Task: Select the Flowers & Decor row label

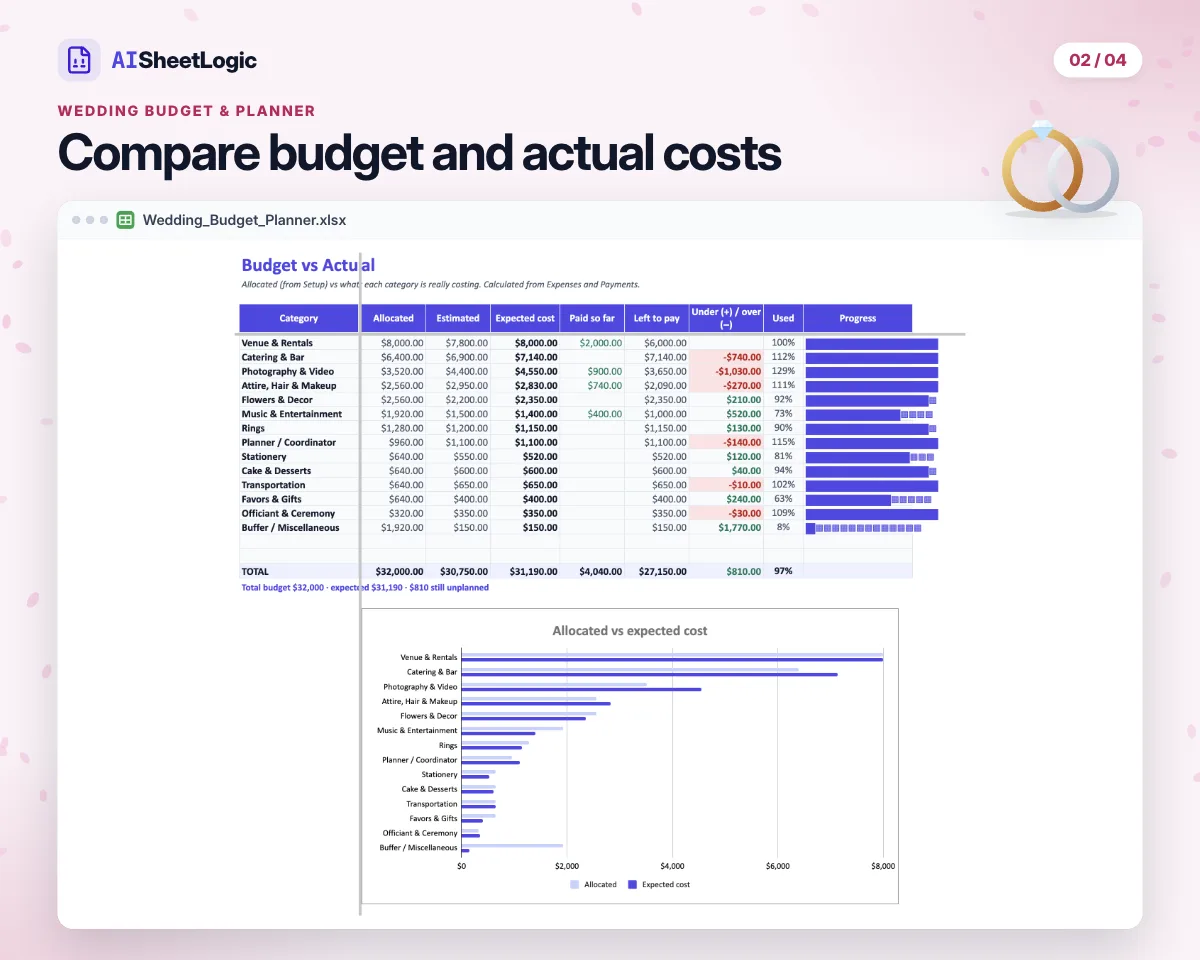Action: pyautogui.click(x=277, y=400)
